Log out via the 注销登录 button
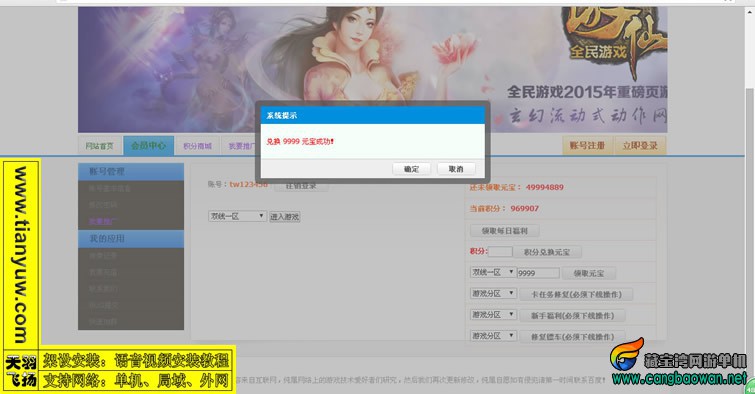The image size is (755, 394). 301,186
